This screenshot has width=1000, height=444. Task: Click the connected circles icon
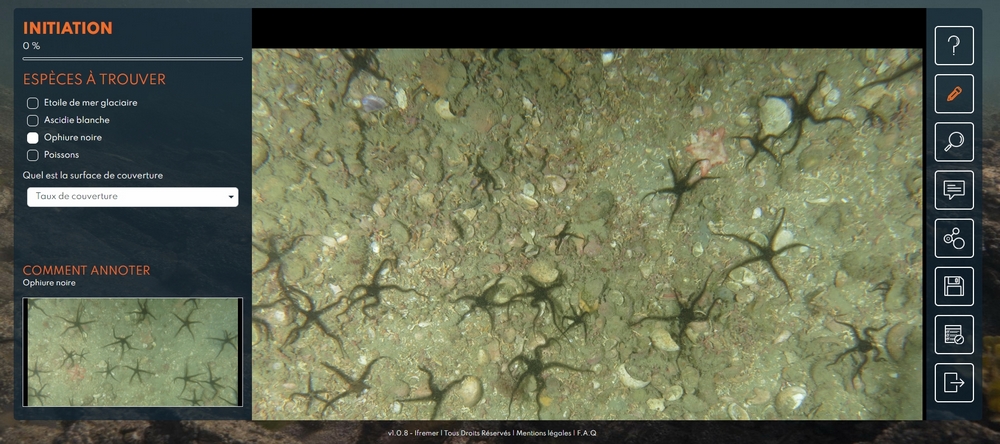click(954, 238)
